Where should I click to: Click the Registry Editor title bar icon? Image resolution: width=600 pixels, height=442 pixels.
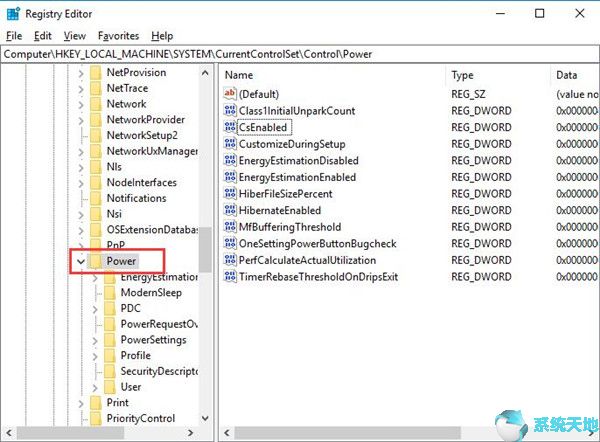(x=13, y=13)
